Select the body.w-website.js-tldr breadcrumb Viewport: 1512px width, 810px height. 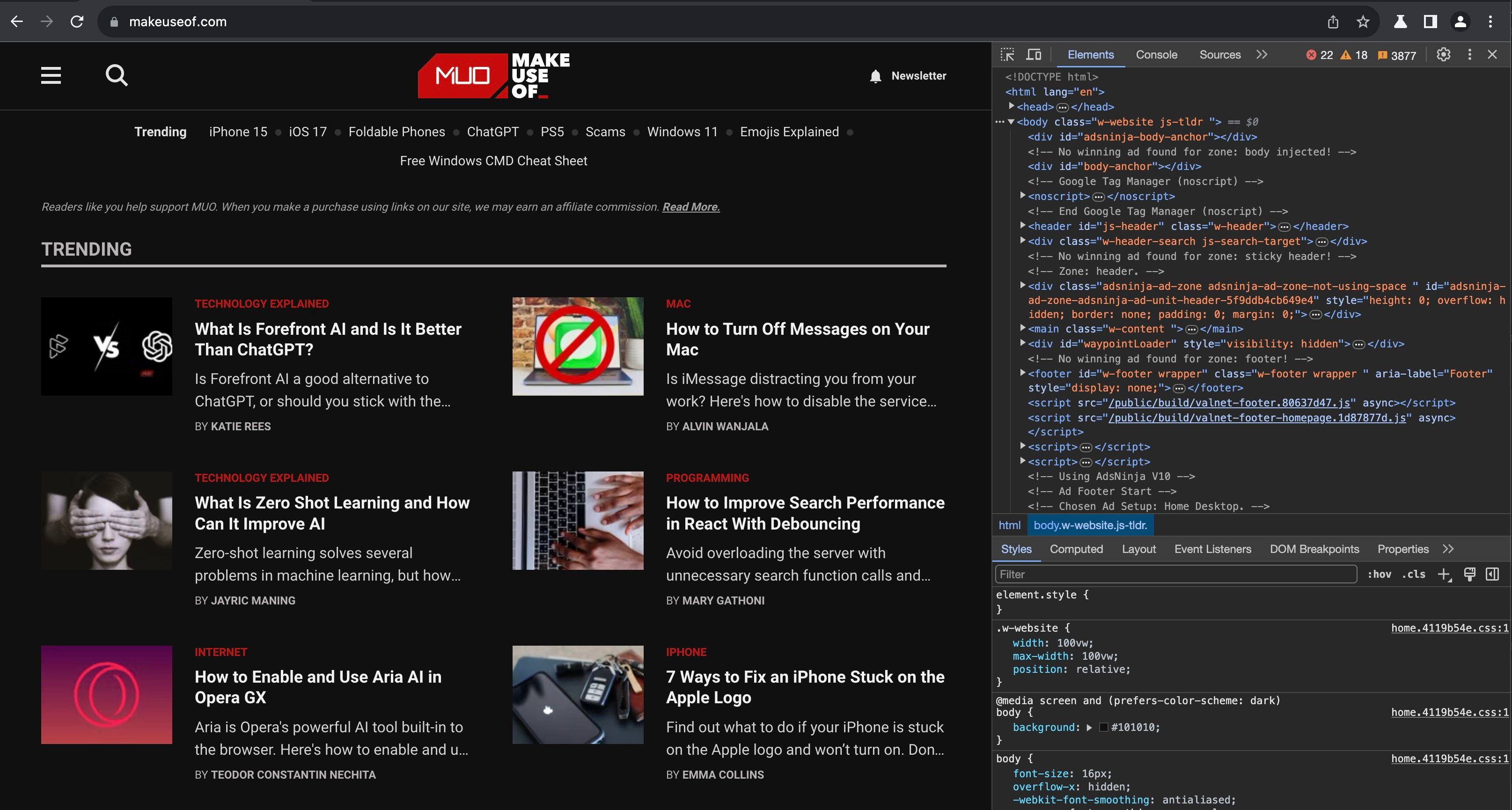tap(1091, 525)
